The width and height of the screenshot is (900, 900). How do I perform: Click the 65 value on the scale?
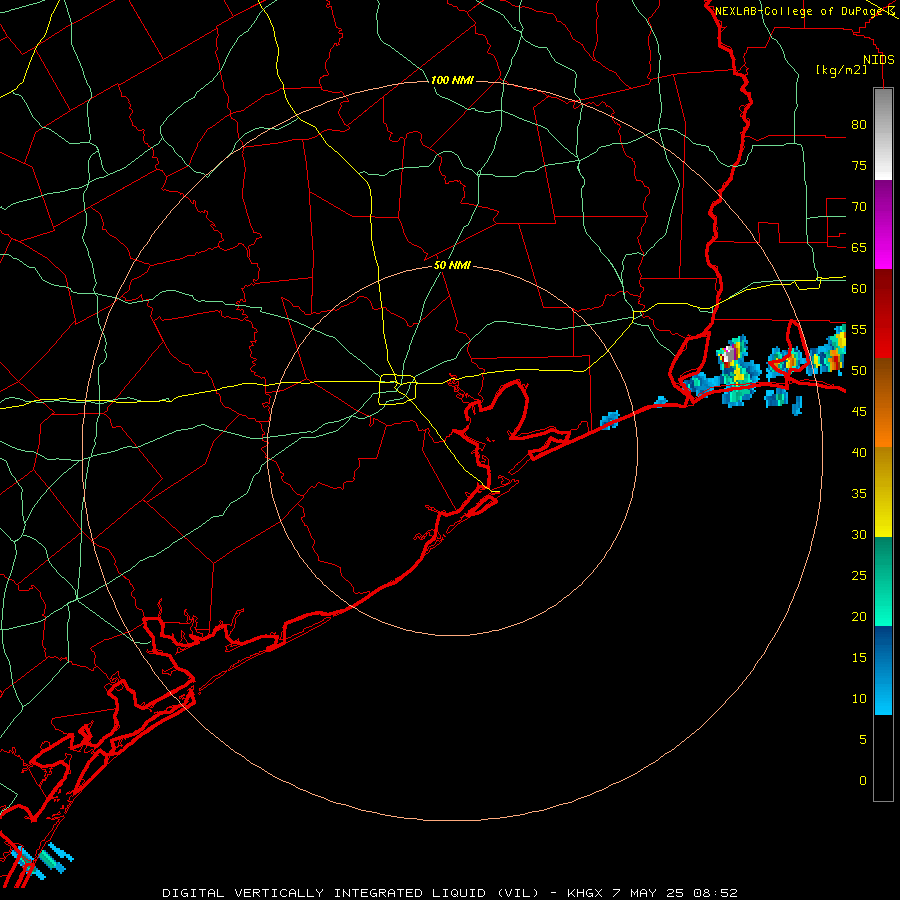coord(859,247)
